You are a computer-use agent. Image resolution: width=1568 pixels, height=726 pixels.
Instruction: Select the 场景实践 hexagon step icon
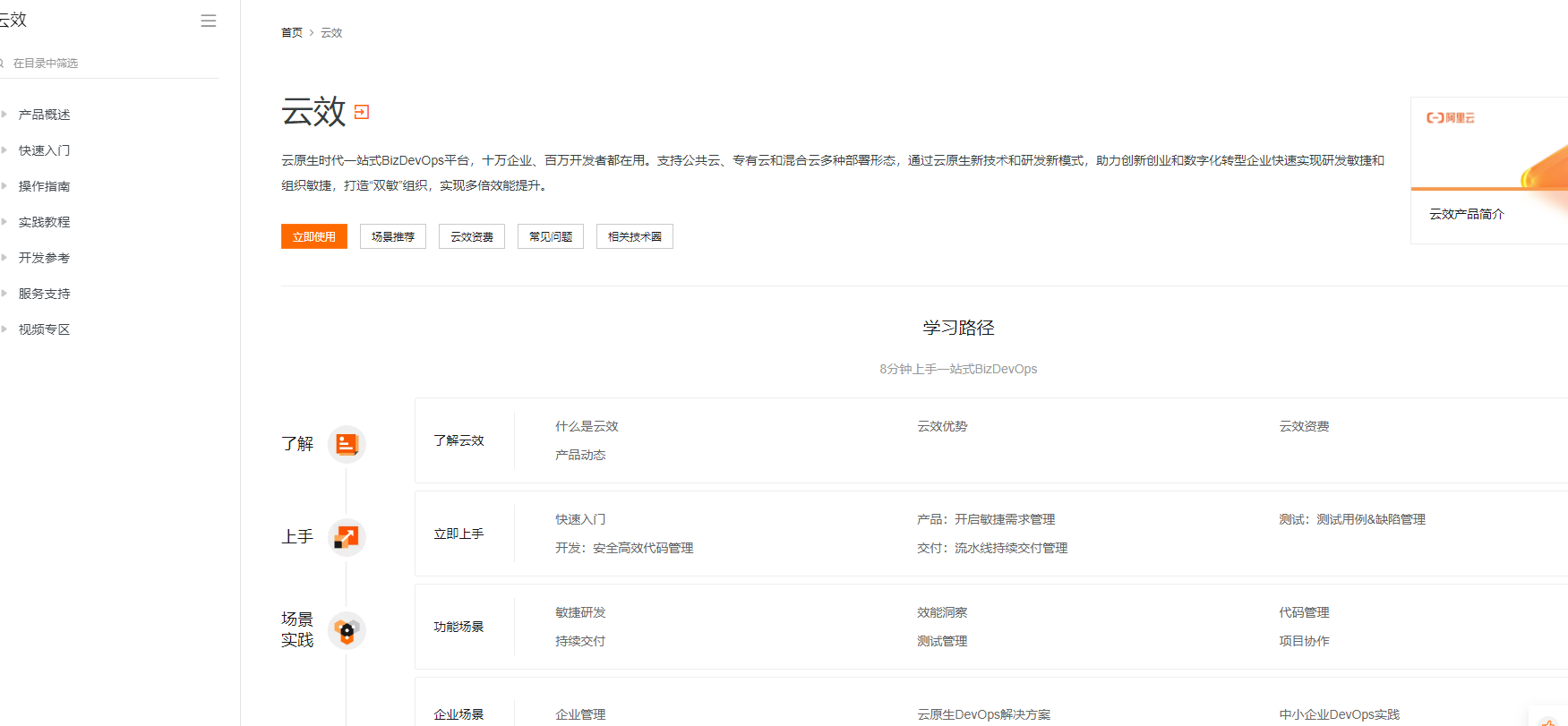click(347, 630)
